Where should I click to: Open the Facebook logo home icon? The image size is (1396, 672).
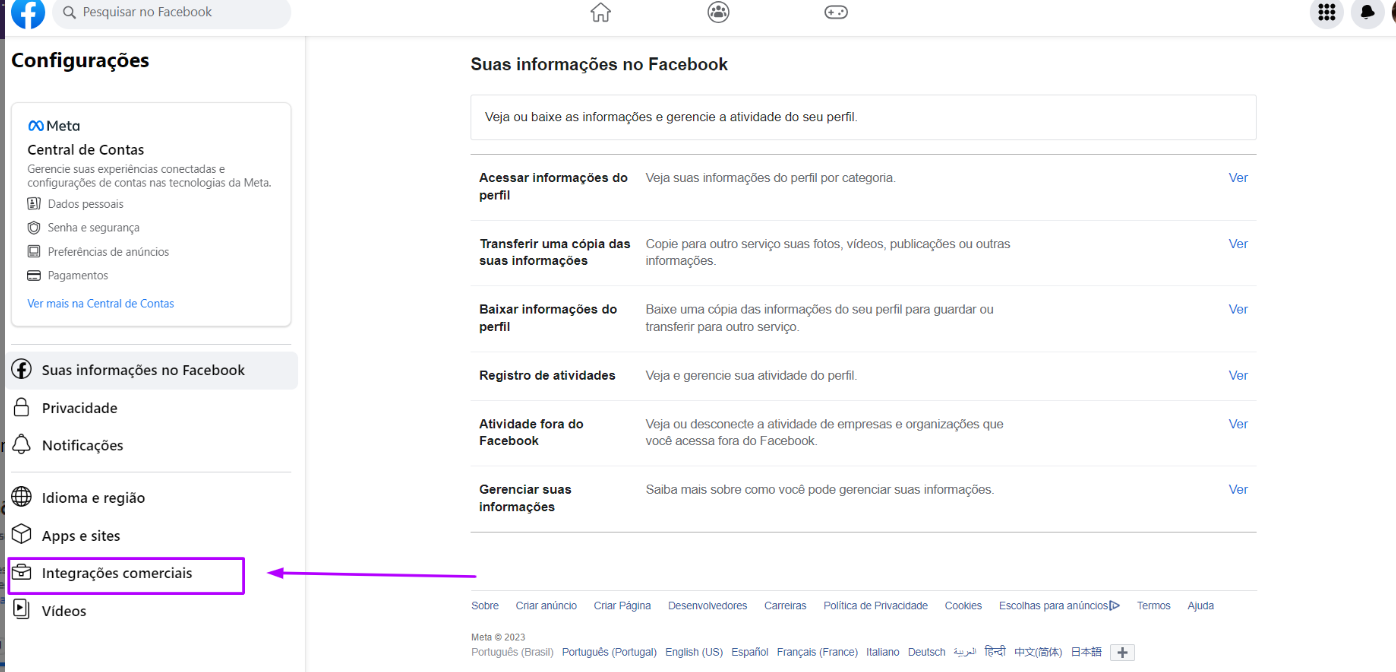[x=28, y=13]
